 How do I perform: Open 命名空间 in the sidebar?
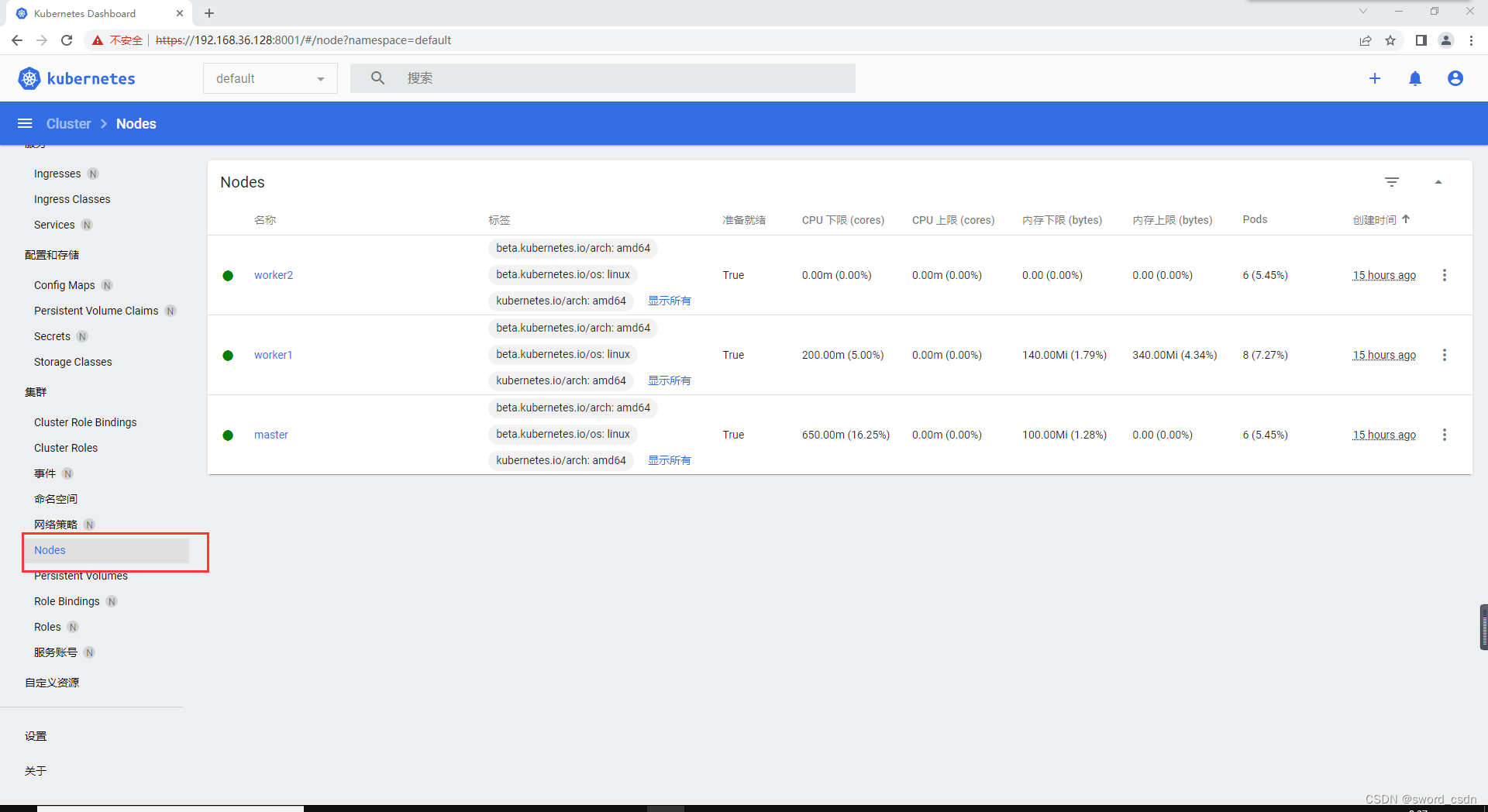click(56, 499)
